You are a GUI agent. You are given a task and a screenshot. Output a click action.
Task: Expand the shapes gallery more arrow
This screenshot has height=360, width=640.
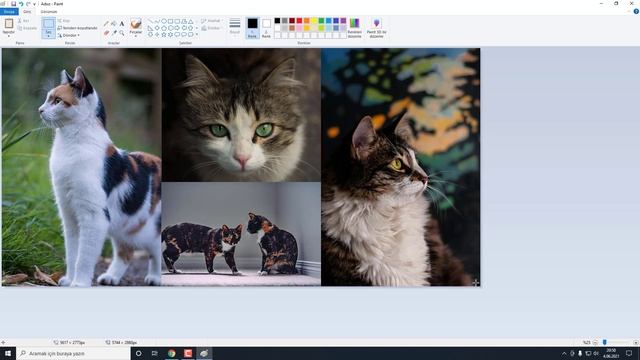[x=197, y=35]
